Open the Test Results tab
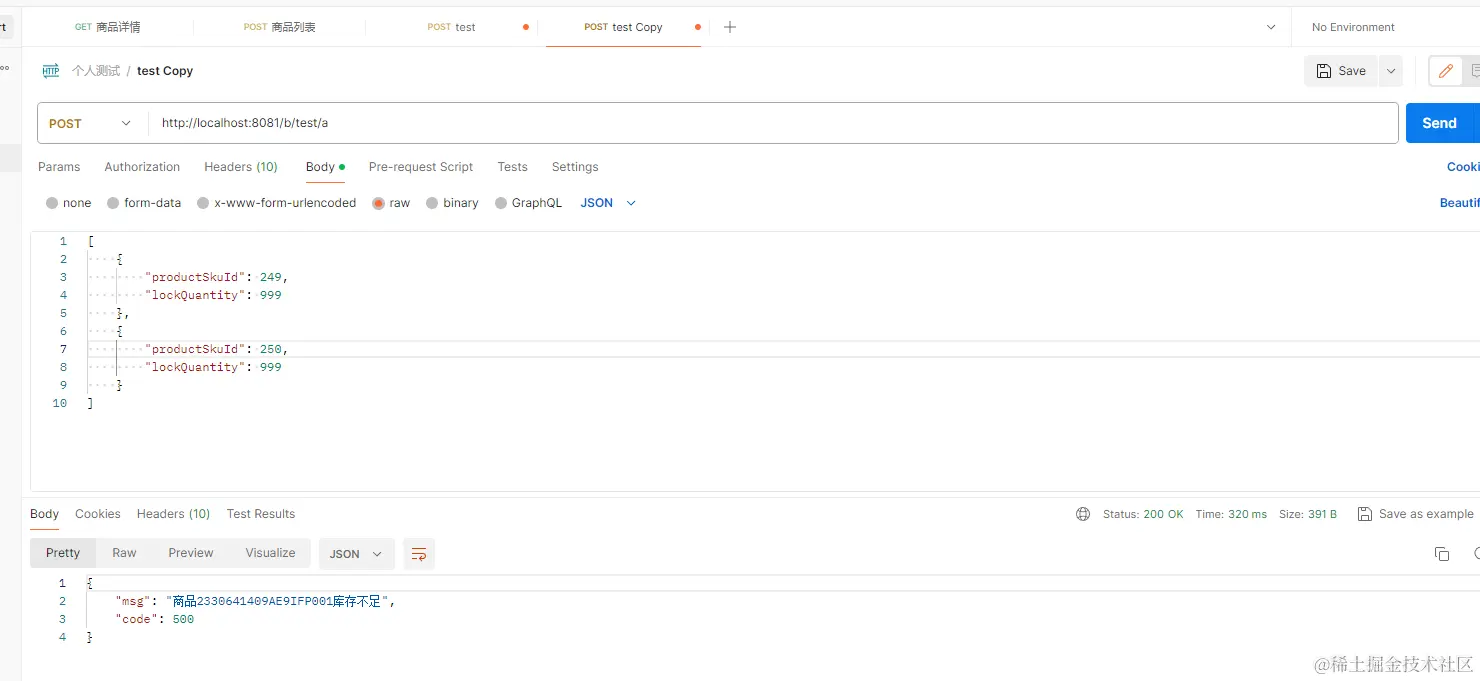 coord(261,514)
